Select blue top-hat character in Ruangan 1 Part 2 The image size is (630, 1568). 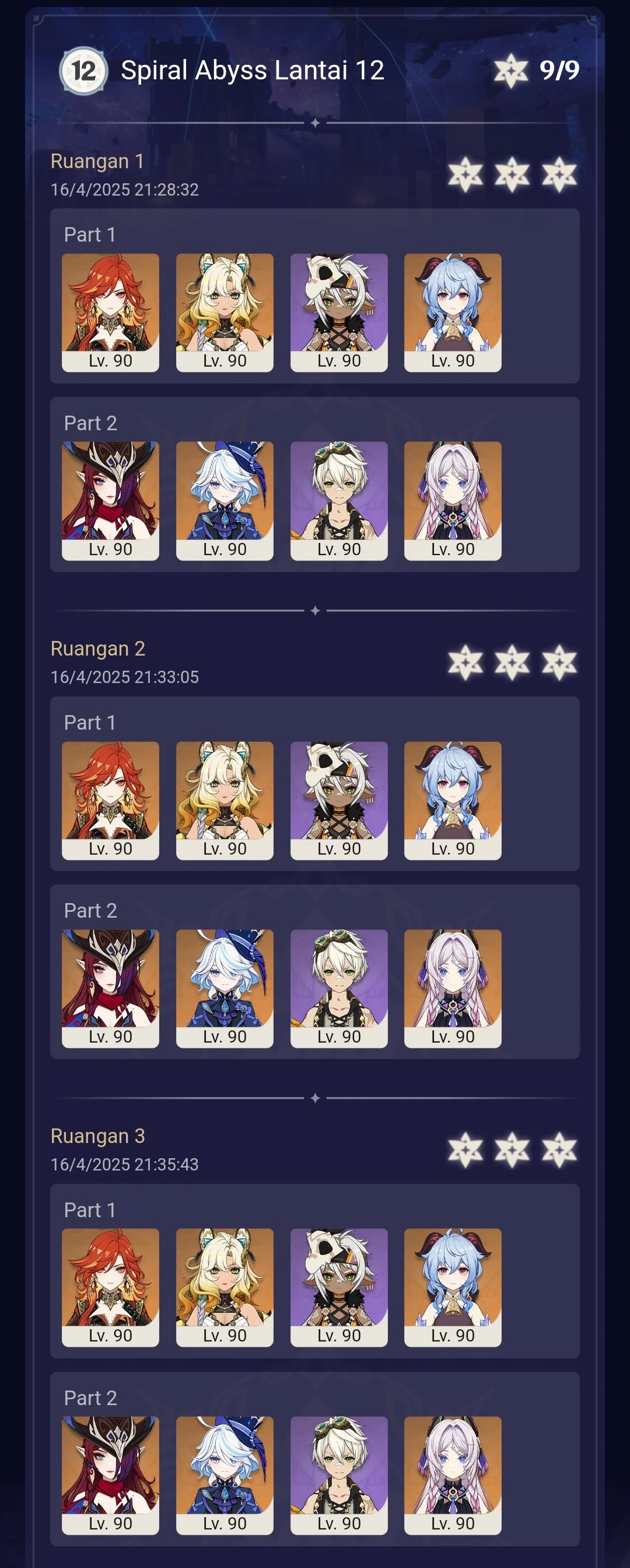tap(225, 501)
